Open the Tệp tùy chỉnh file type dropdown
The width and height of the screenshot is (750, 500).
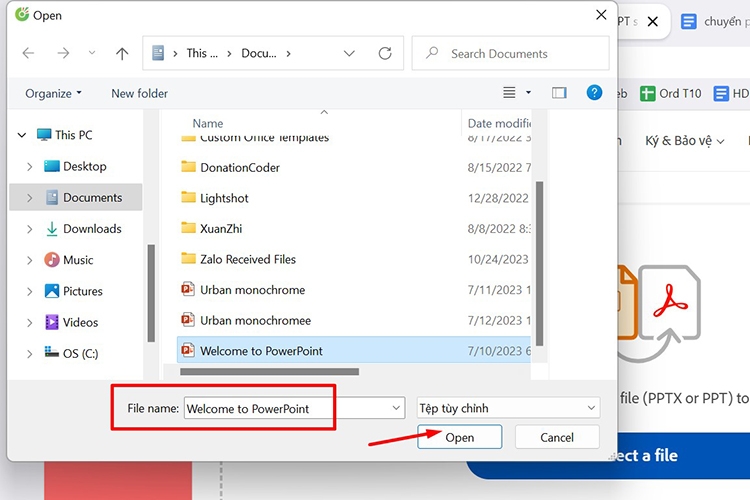[x=508, y=408]
